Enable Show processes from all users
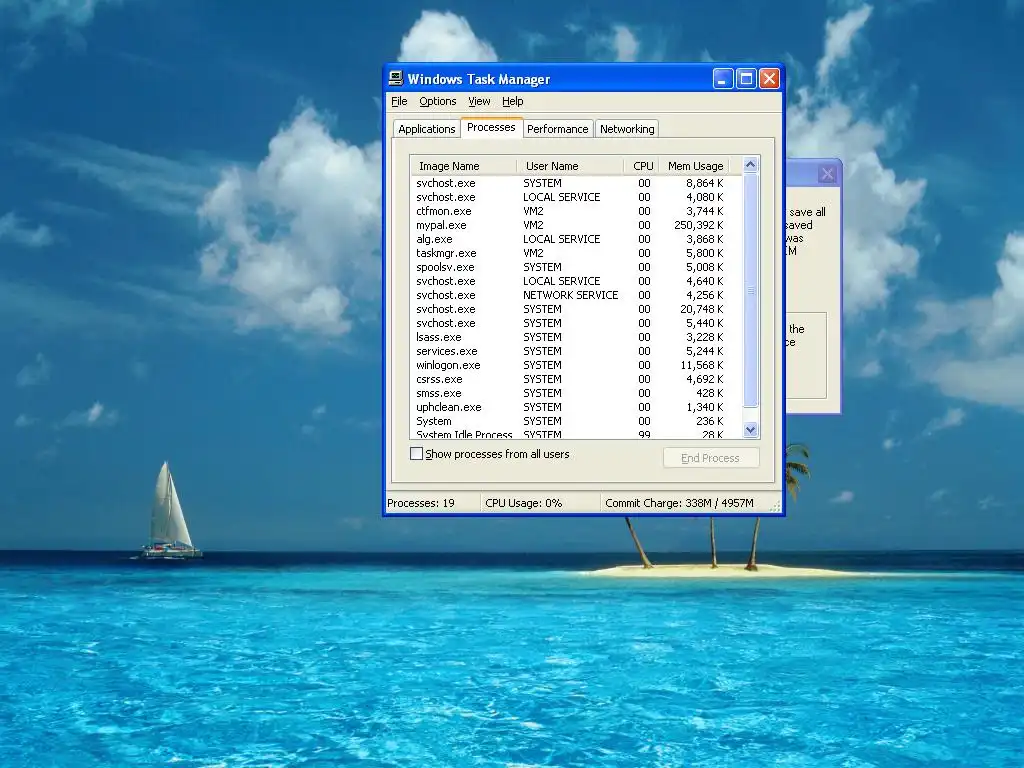Viewport: 1024px width, 768px height. click(x=416, y=453)
